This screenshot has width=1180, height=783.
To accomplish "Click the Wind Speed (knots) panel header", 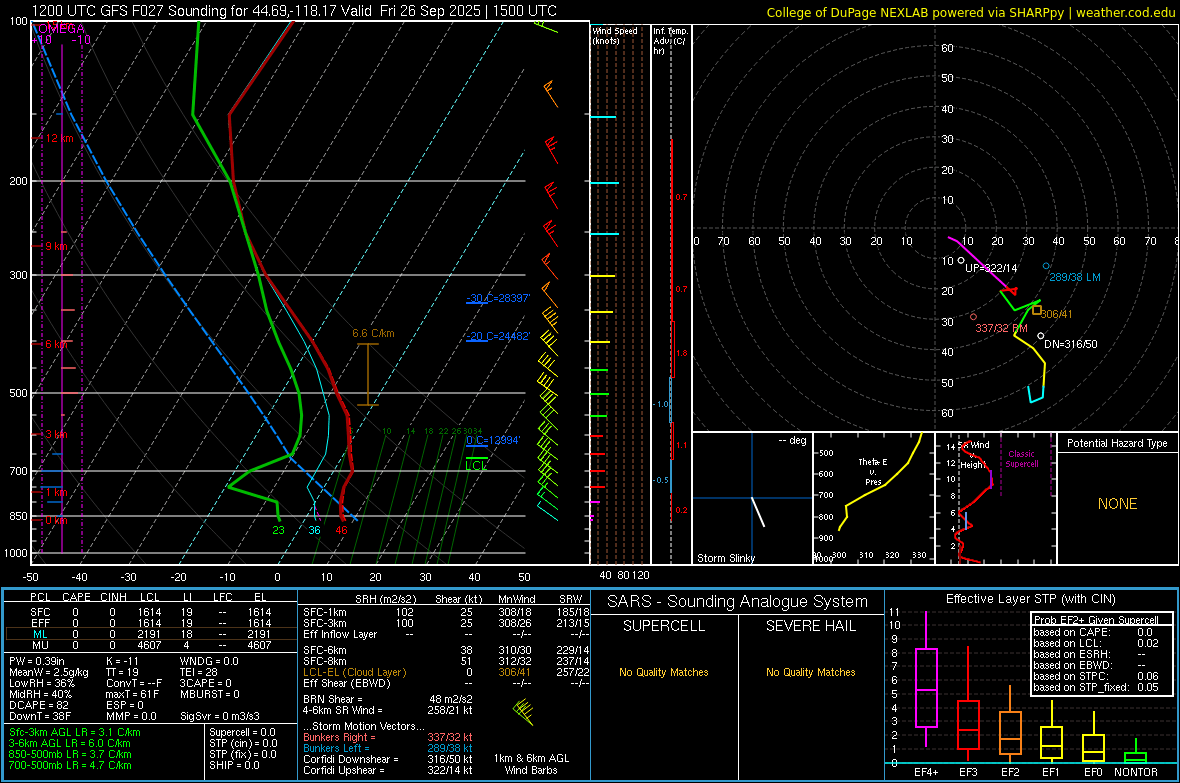I will pos(615,35).
